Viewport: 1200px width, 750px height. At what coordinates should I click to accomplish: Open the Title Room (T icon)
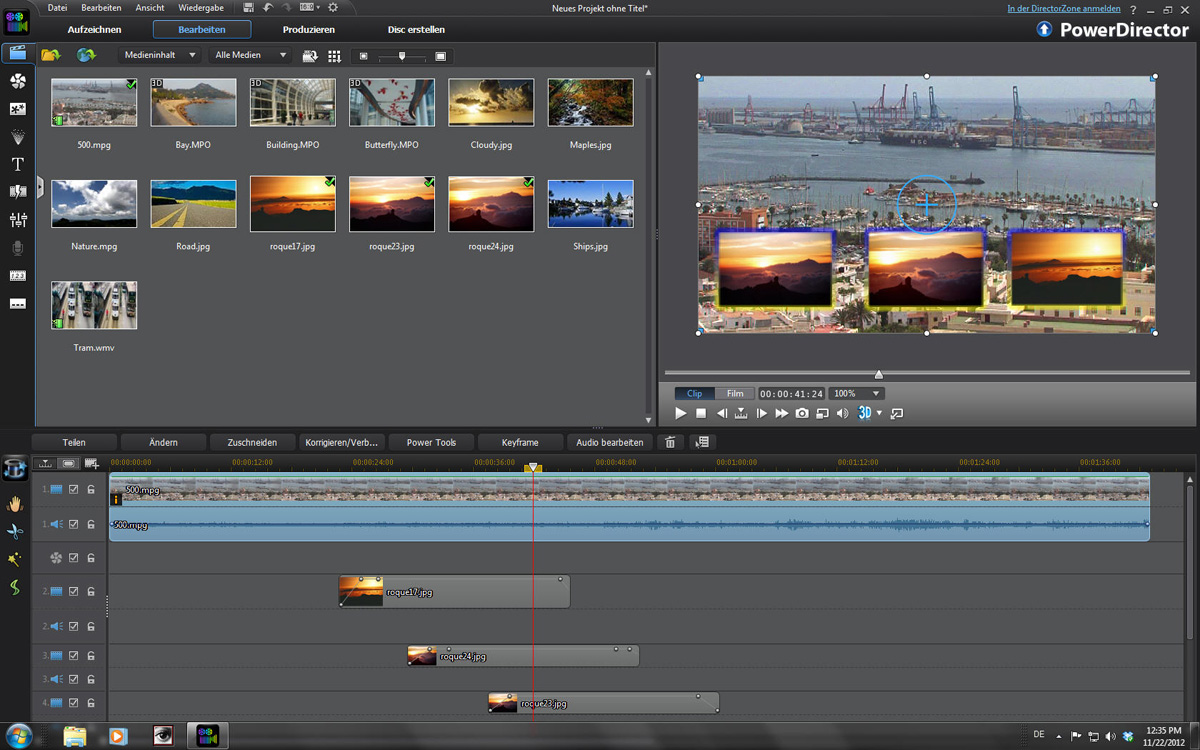(x=17, y=164)
